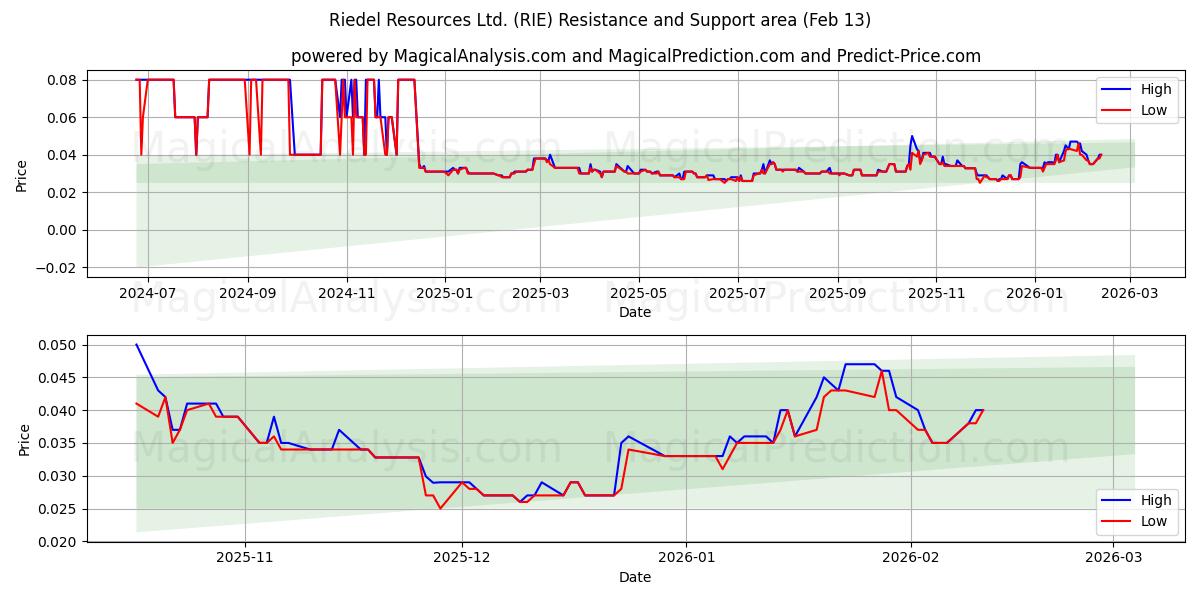Click the 2024-07 date tick label
Image resolution: width=1200 pixels, height=600 pixels.
148,295
